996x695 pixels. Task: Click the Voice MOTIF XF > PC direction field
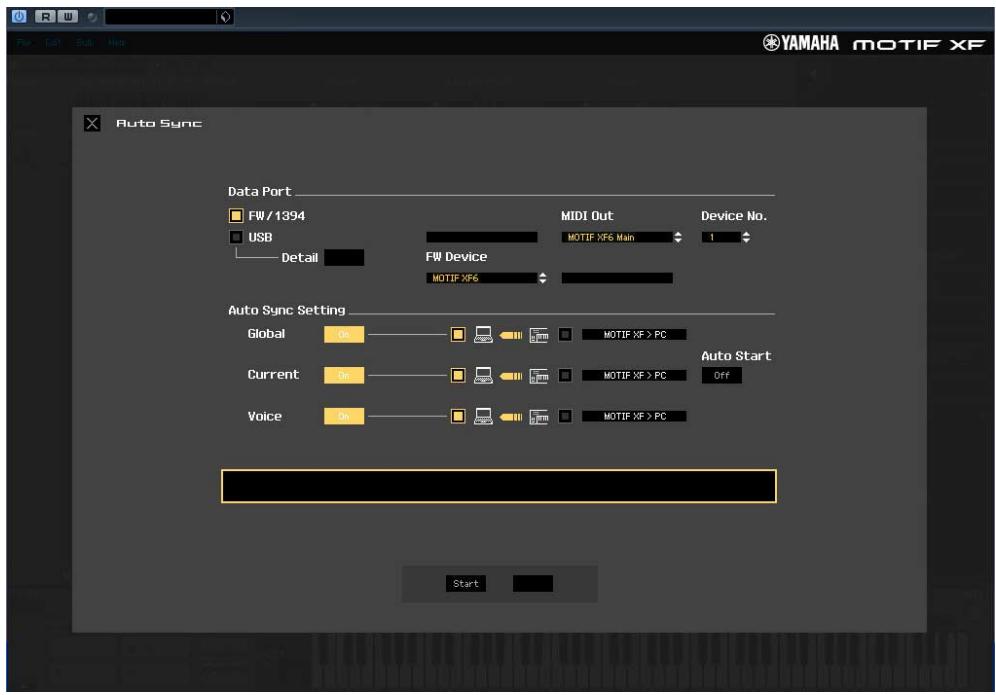[x=634, y=417]
